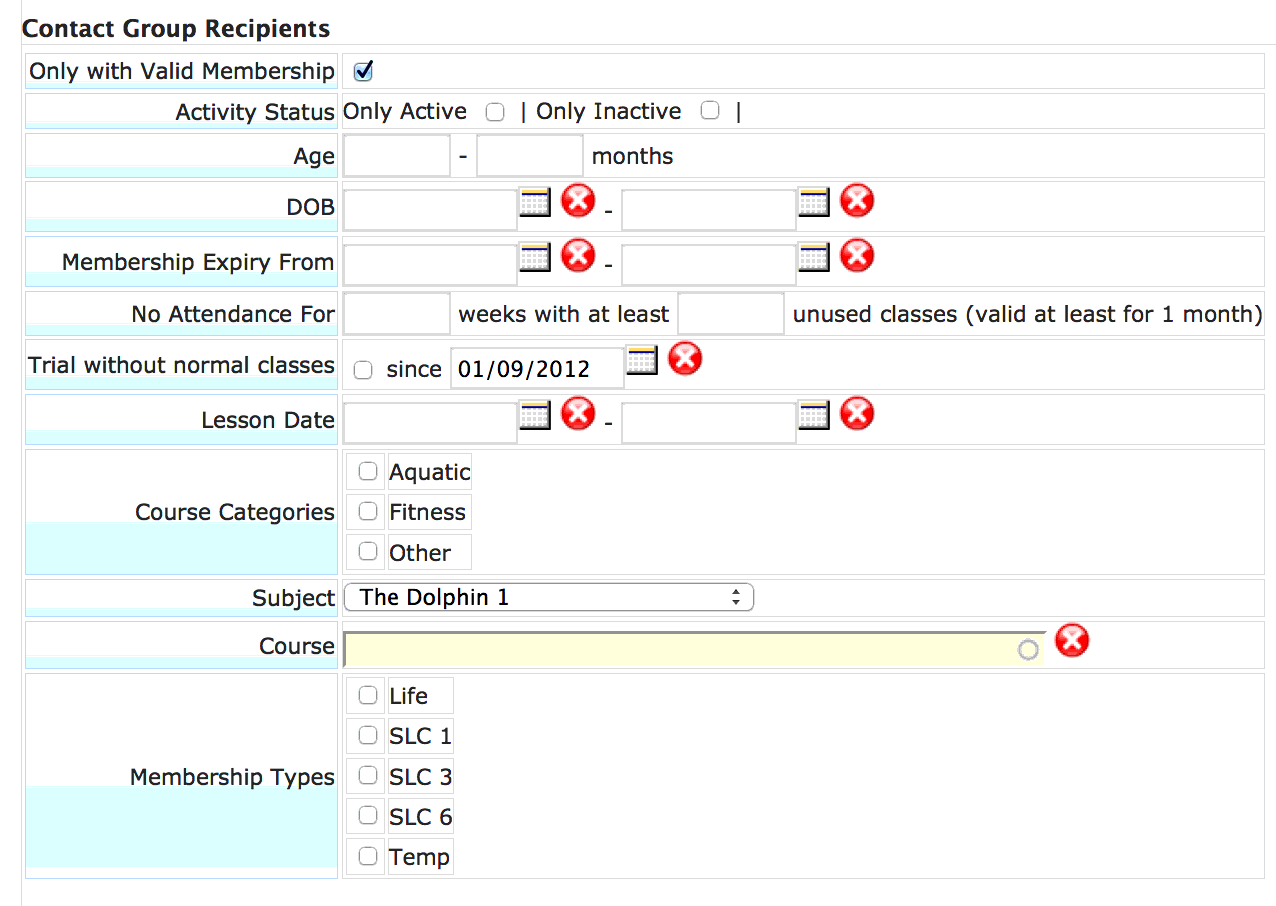This screenshot has height=906, width=1276.
Task: Uncheck Only with Valid Membership
Action: [364, 71]
